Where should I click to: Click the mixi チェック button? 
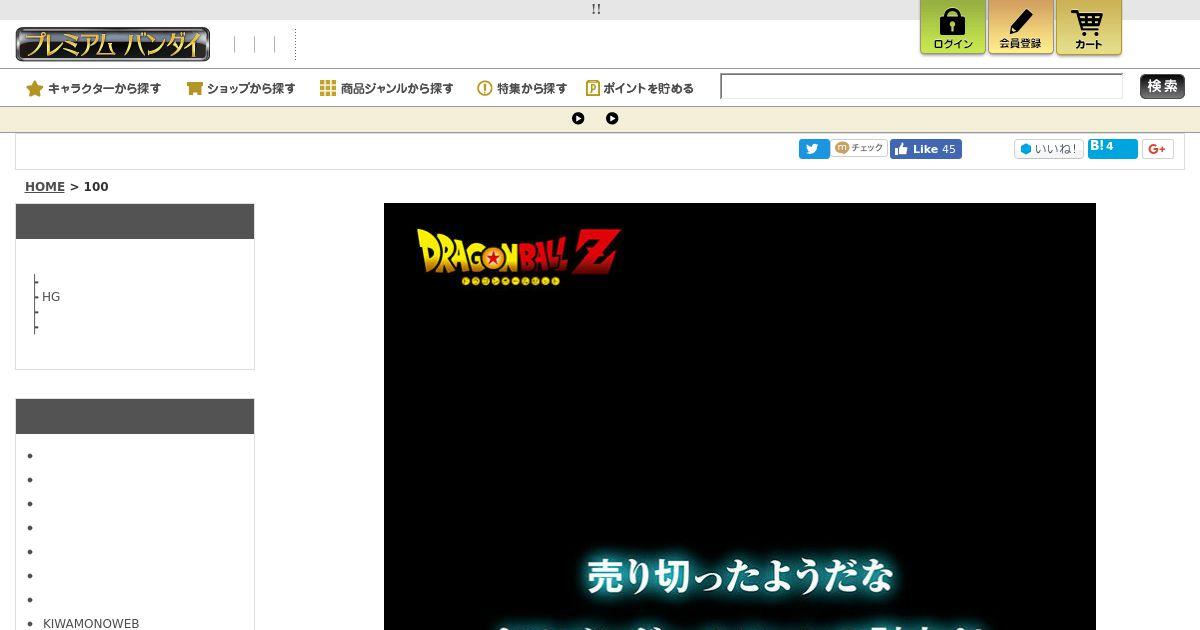click(860, 148)
